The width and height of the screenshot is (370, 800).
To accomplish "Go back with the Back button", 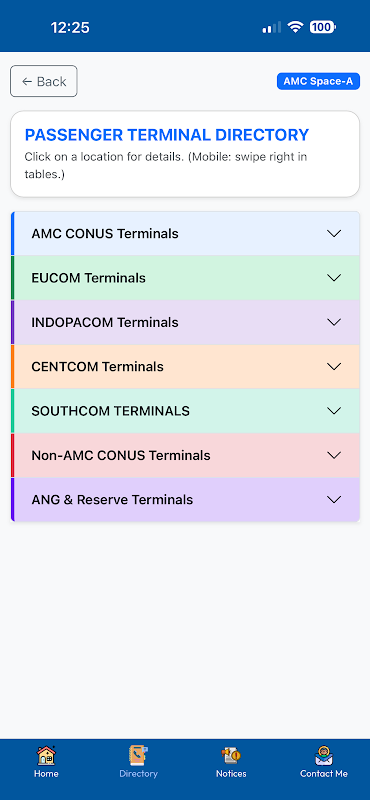I will click(44, 81).
